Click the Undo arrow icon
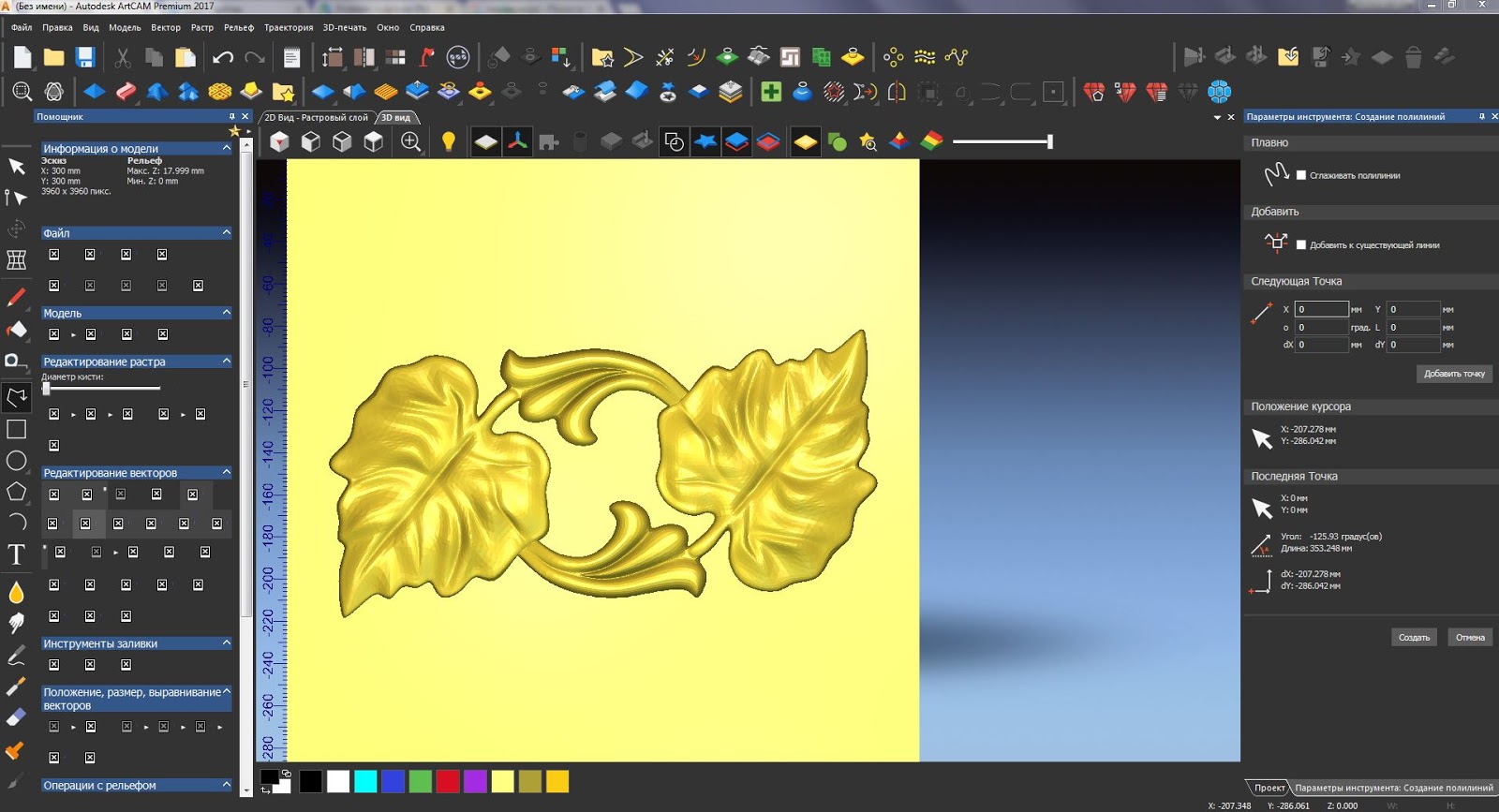Viewport: 1499px width, 812px height. (222, 57)
